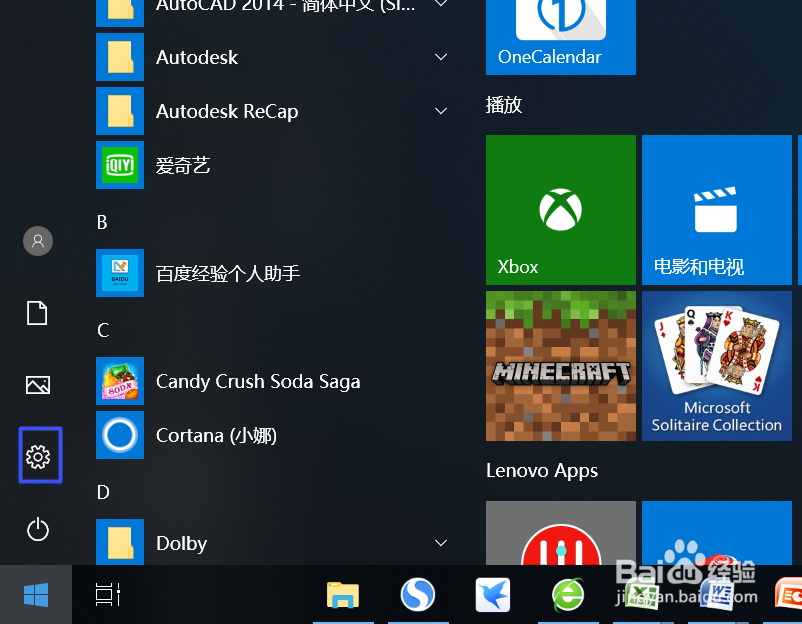Launch iQIYI app icon
Image resolution: width=802 pixels, height=624 pixels.
[x=120, y=165]
